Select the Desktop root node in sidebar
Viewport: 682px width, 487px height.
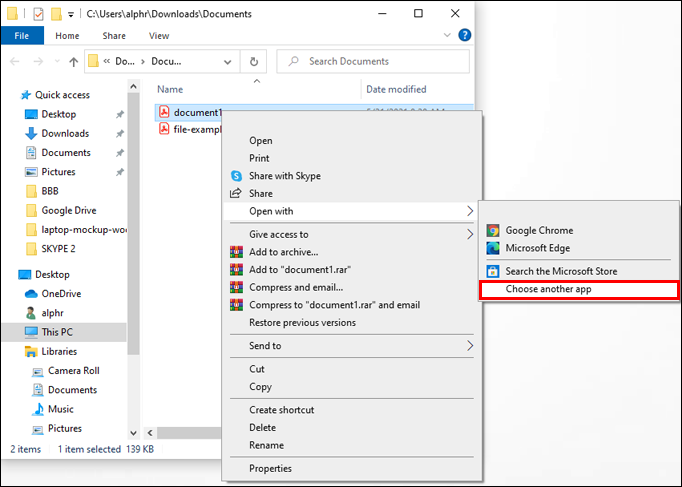click(x=52, y=274)
